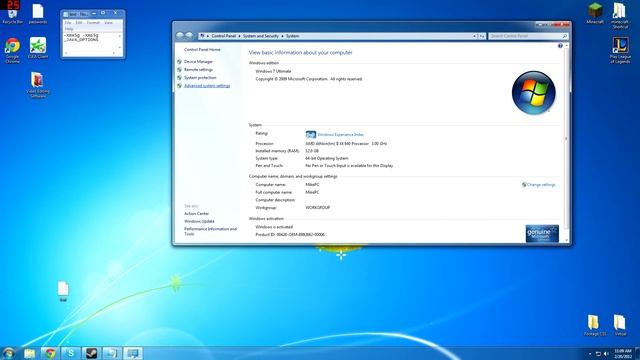Click the magnifier icon in the Search Control Panel box
Screen dimensions: 640x360
pyautogui.click(x=564, y=36)
